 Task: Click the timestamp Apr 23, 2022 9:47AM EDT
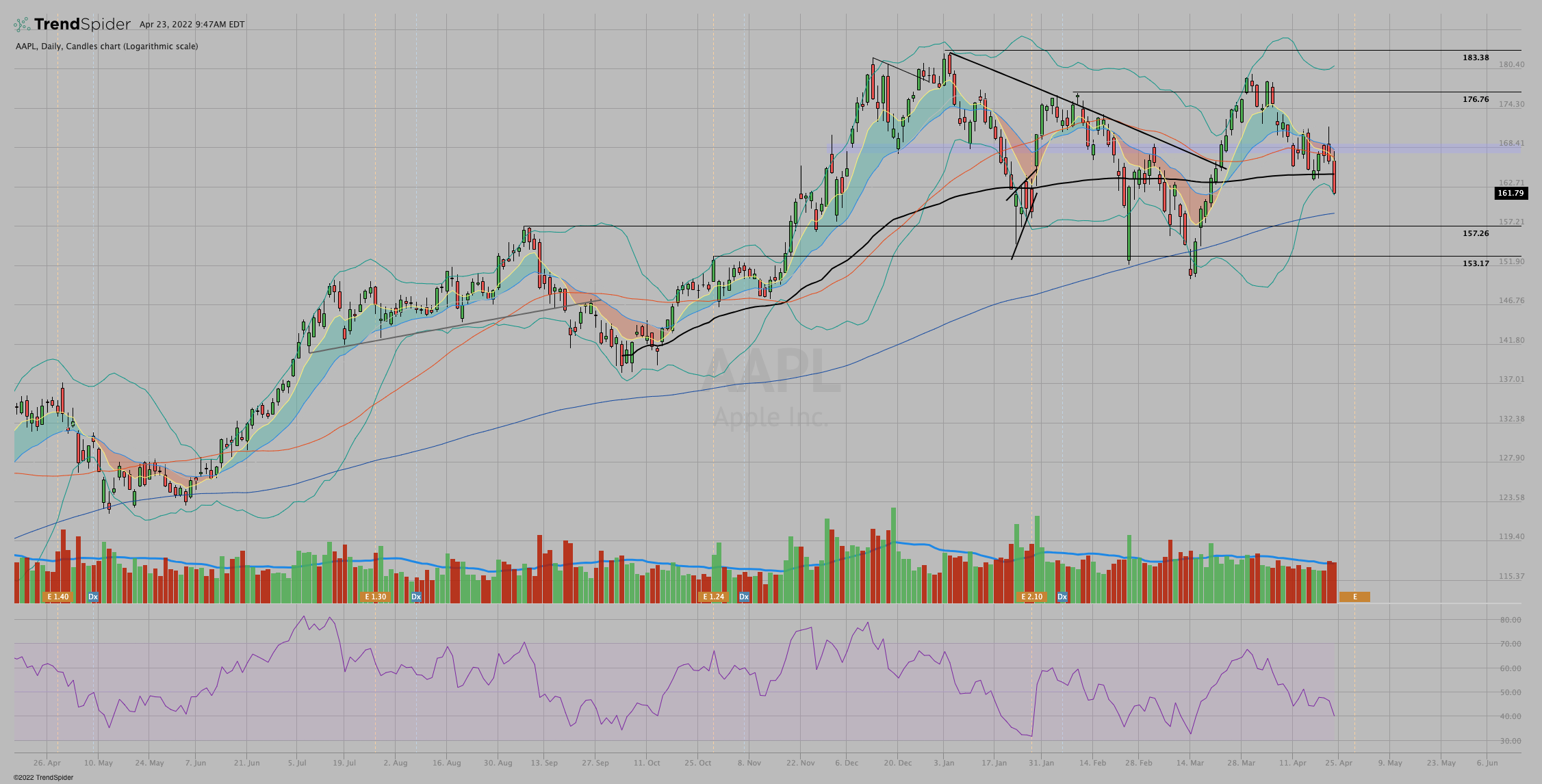coord(192,25)
